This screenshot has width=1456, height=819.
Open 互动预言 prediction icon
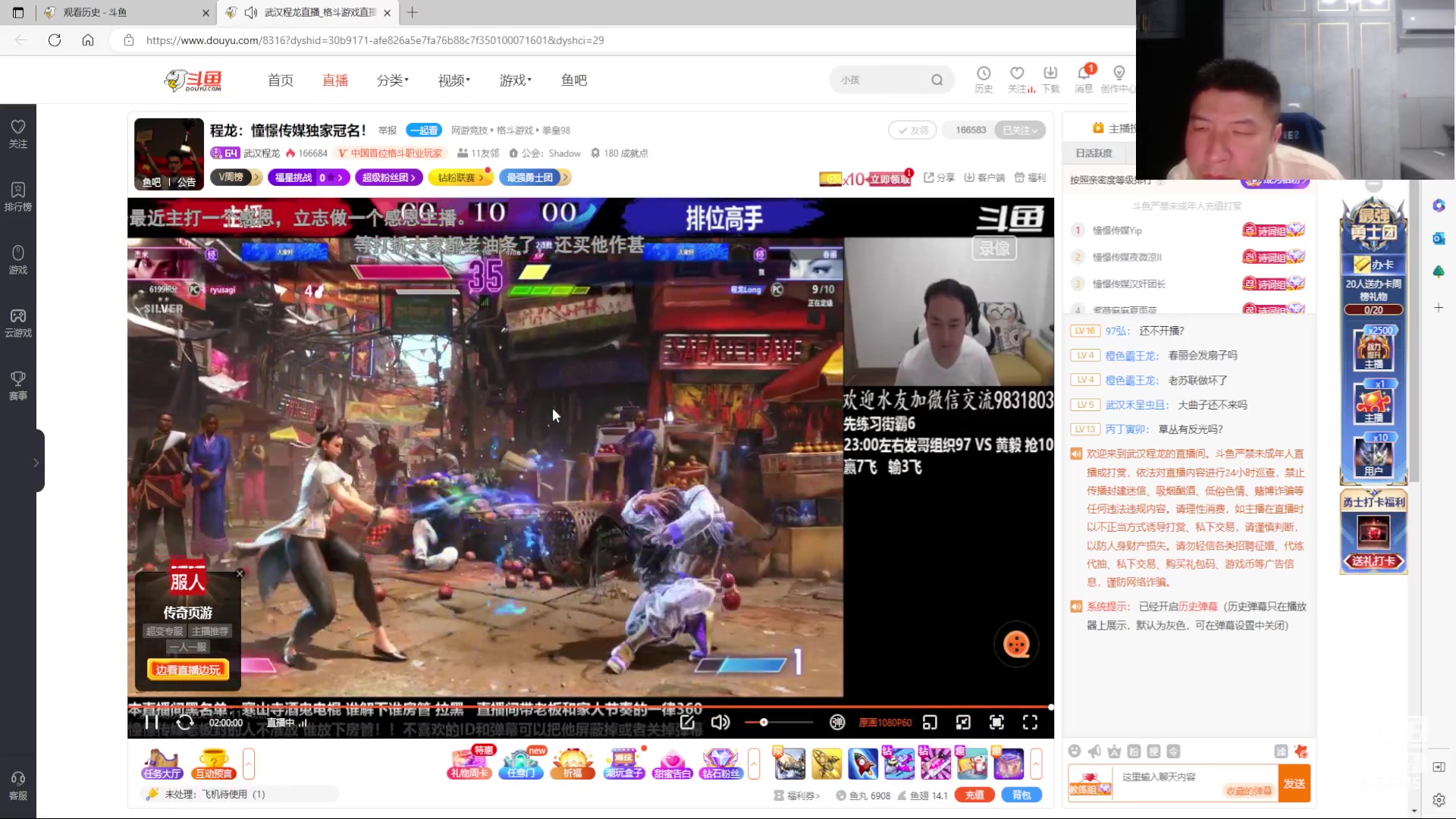(x=214, y=764)
